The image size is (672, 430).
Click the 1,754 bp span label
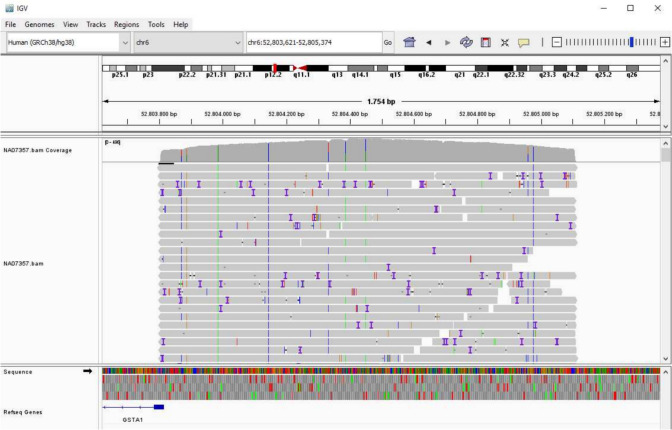pos(381,102)
